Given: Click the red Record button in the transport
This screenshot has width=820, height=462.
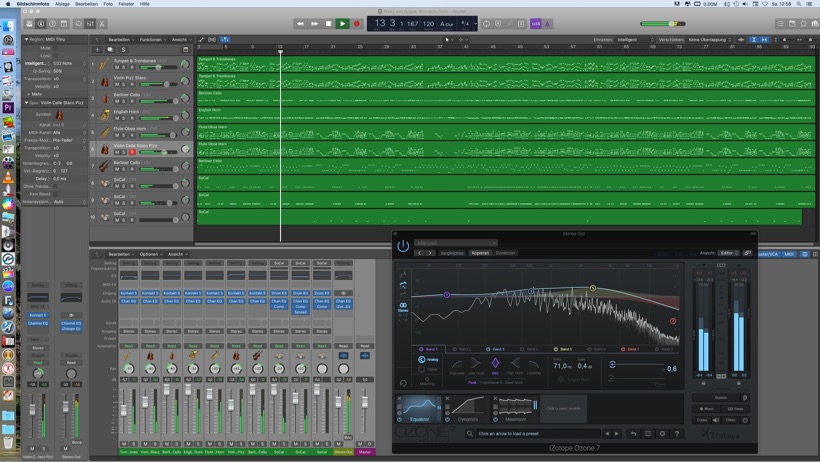Looking at the screenshot, I should click(356, 23).
